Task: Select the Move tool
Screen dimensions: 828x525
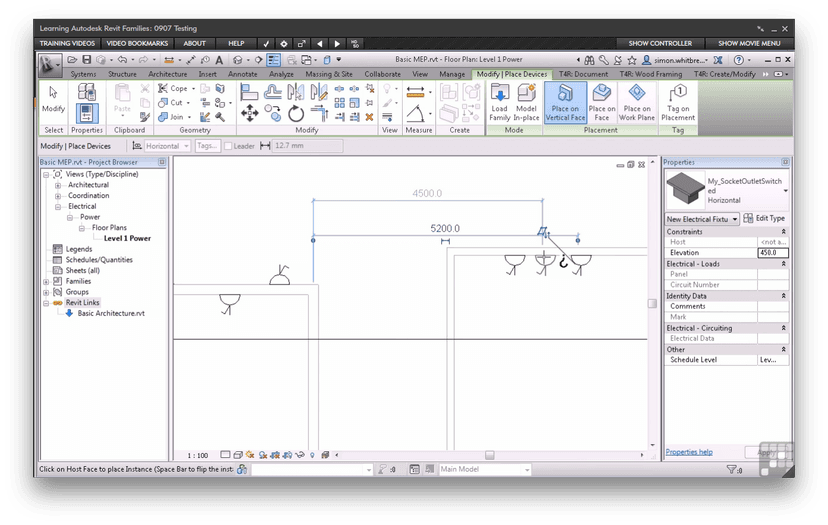Action: click(x=249, y=113)
